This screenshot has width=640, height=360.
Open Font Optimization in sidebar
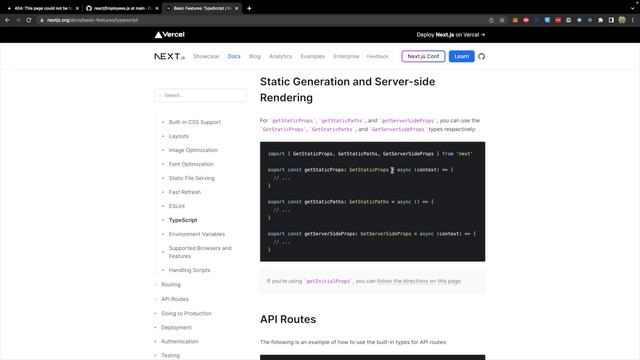point(191,164)
